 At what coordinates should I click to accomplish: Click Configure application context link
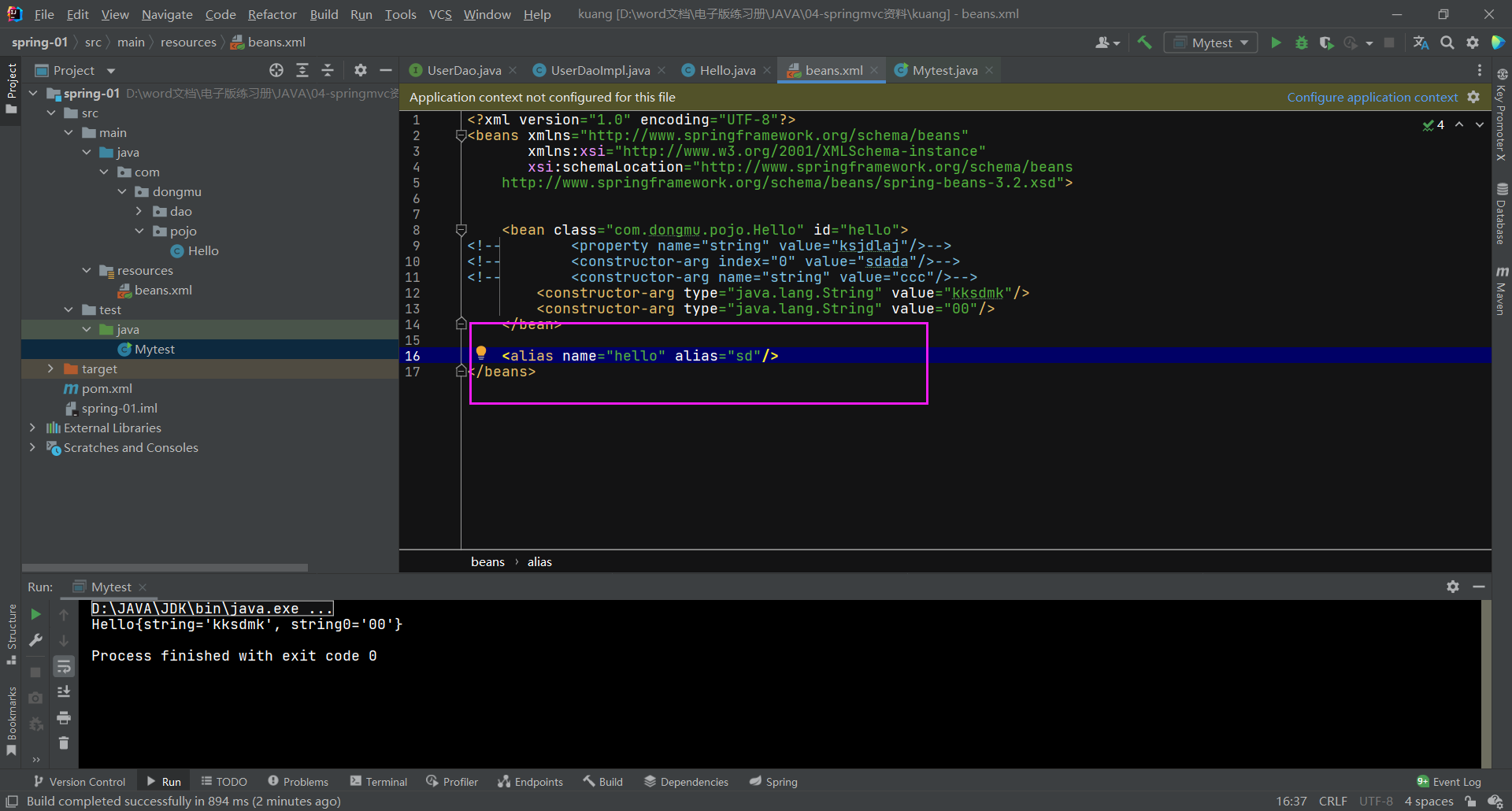pyautogui.click(x=1372, y=97)
